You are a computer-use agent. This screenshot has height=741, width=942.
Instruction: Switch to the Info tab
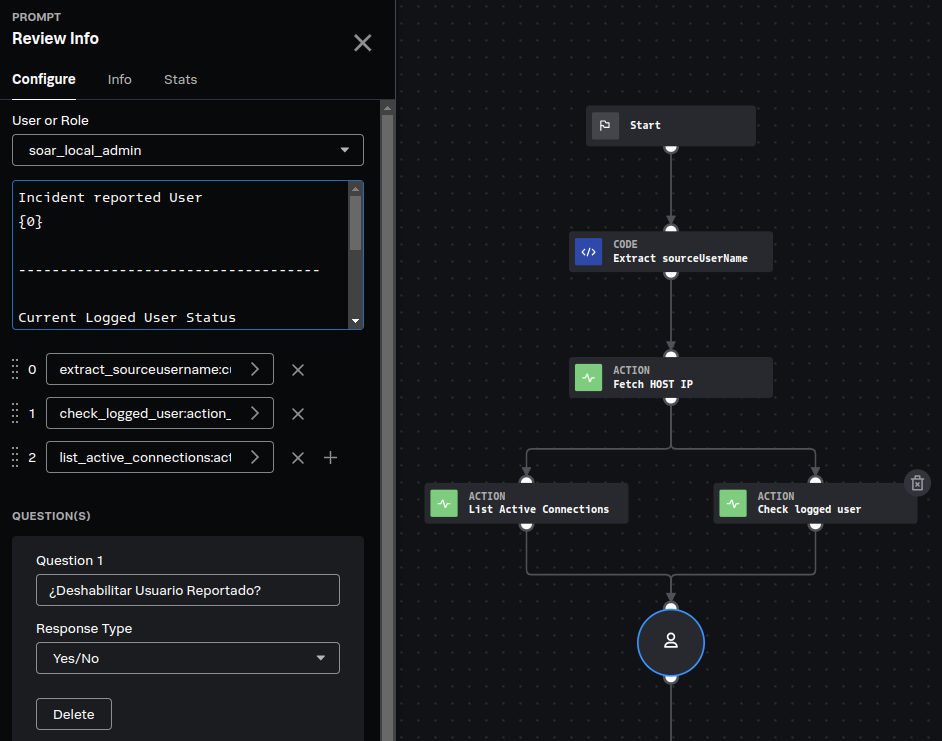[120, 80]
